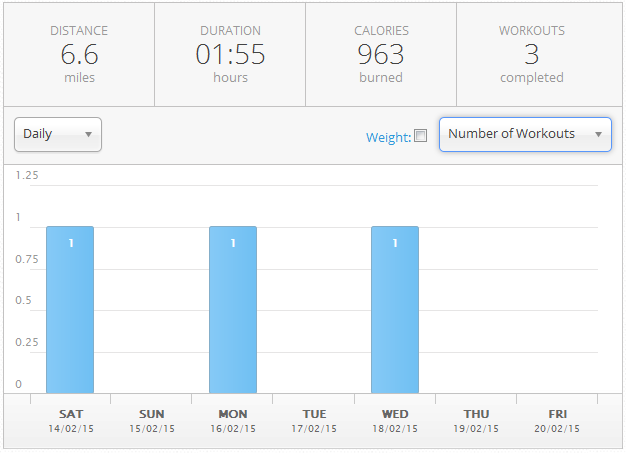Select the Distance 6.6 miles stat tile
The image size is (626, 453).
click(x=79, y=54)
